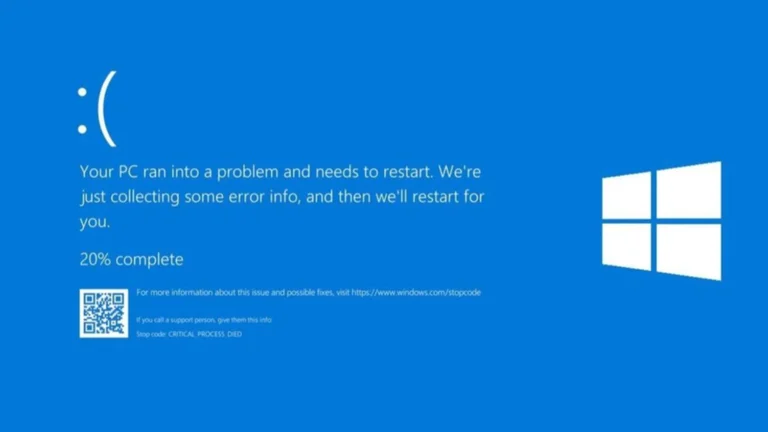Click the 'Your PC ran into a problem' line
Image resolution: width=768 pixels, height=432 pixels.
(280, 172)
